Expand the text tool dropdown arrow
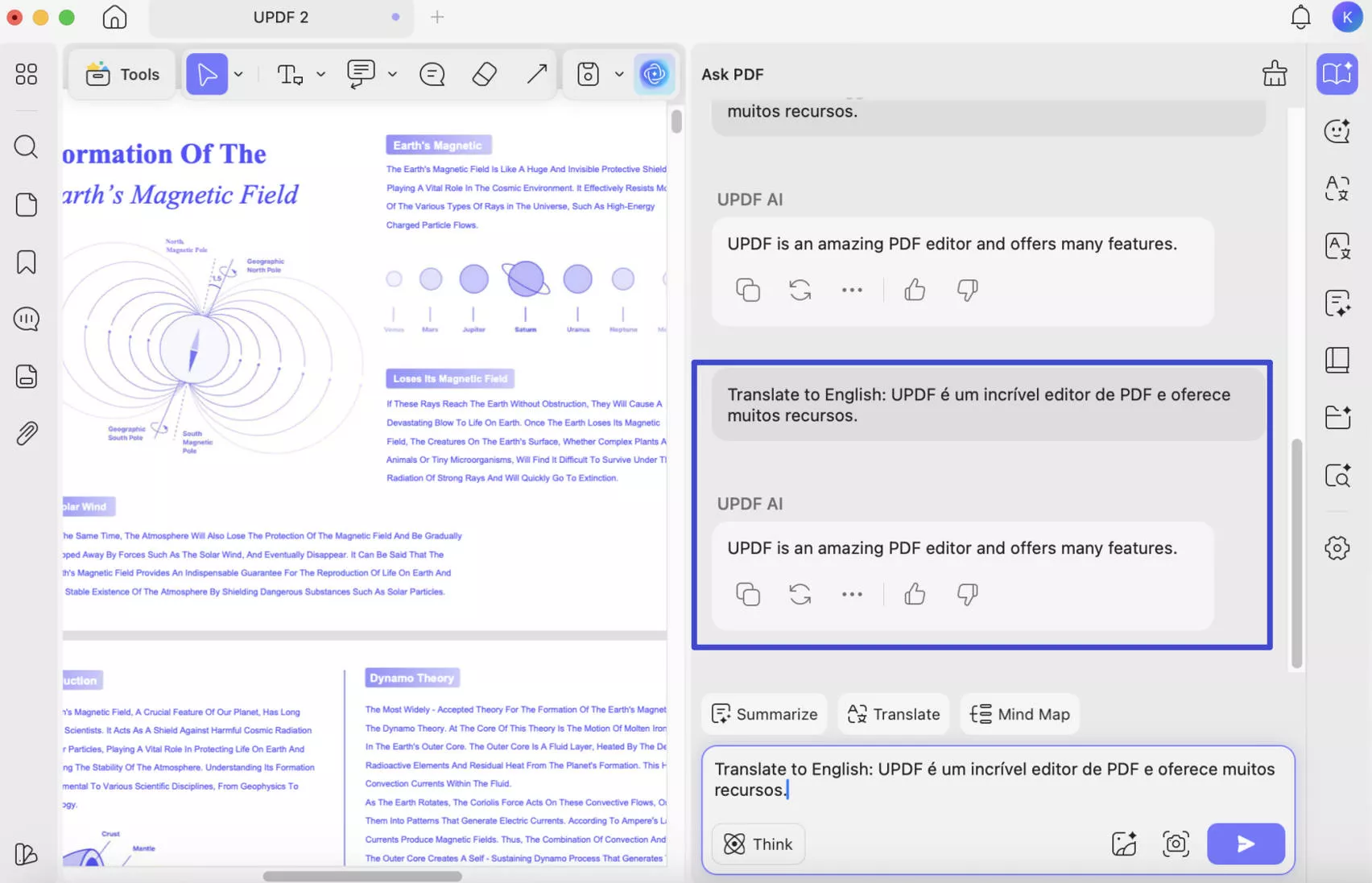The image size is (1372, 883). pos(321,73)
